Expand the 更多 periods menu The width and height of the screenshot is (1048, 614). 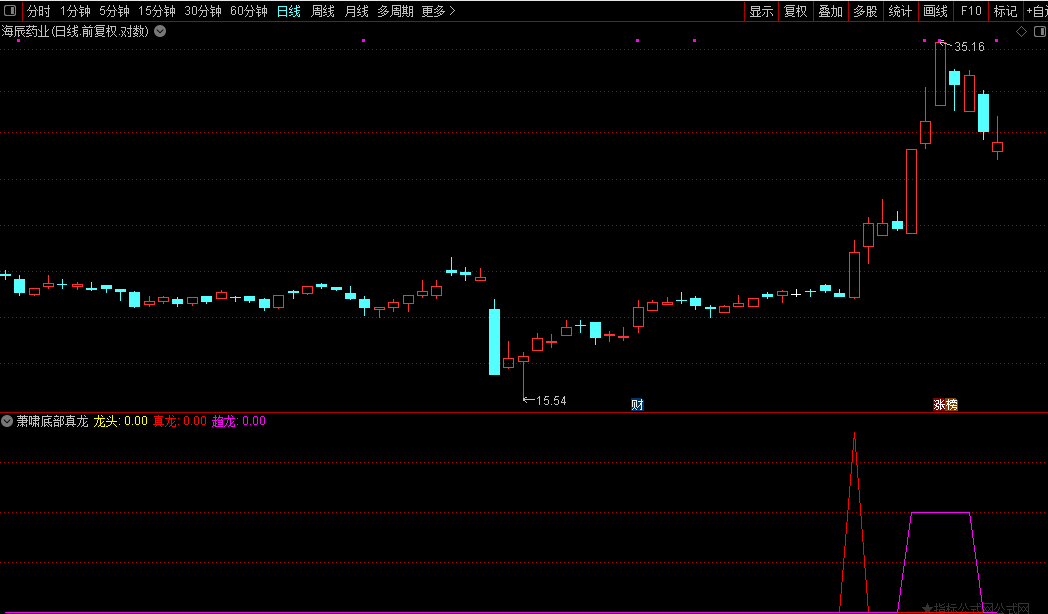[x=438, y=11]
